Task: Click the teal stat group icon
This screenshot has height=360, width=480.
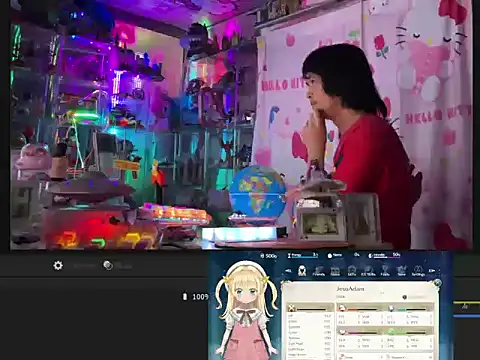Action: point(391,308)
